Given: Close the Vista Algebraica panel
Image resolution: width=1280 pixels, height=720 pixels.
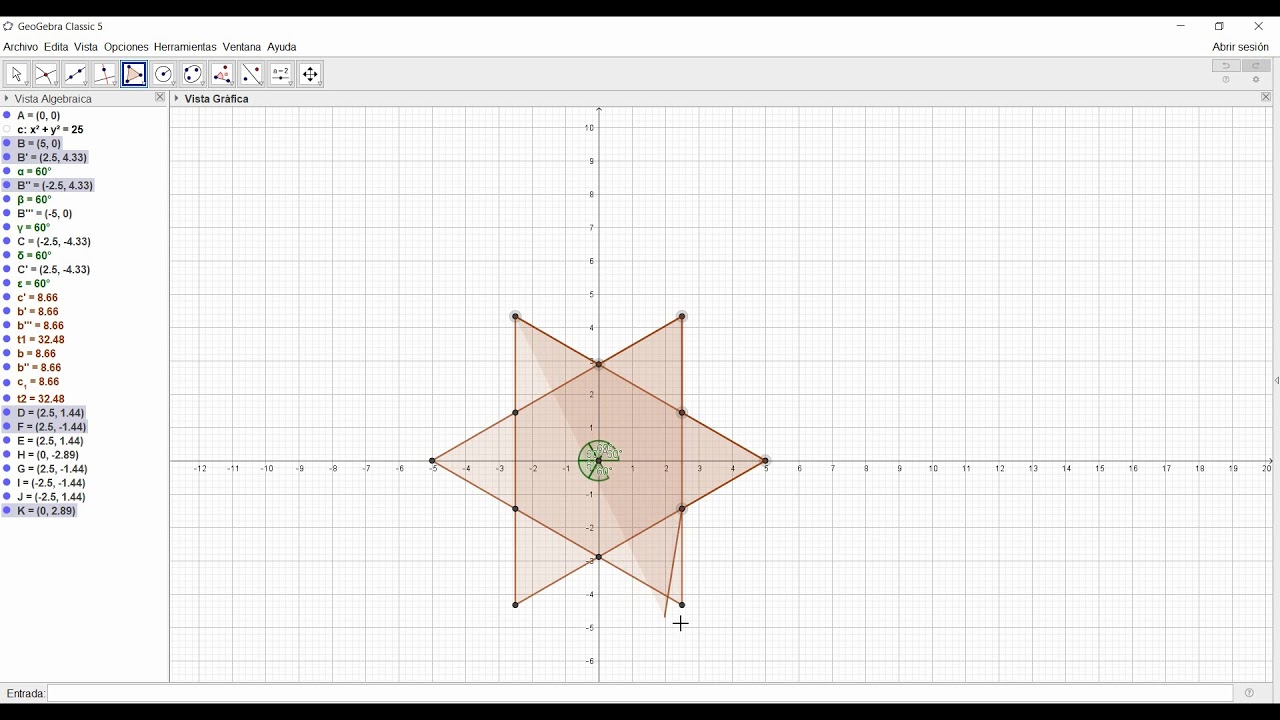Looking at the screenshot, I should (160, 98).
